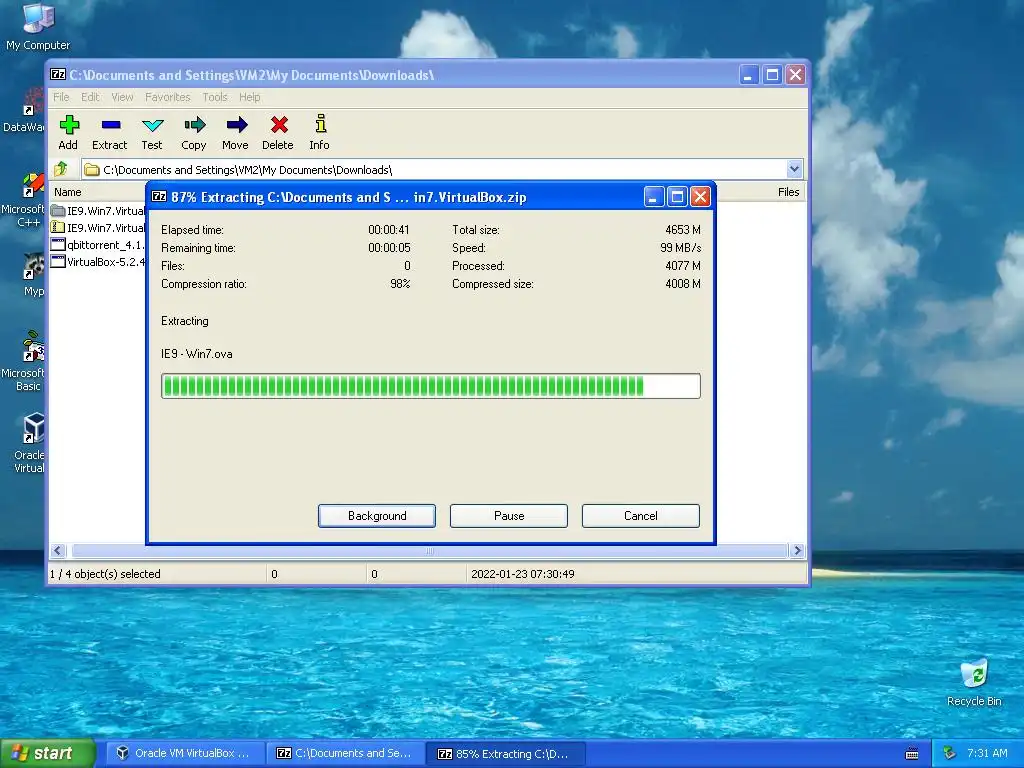Open the File menu

[61, 97]
